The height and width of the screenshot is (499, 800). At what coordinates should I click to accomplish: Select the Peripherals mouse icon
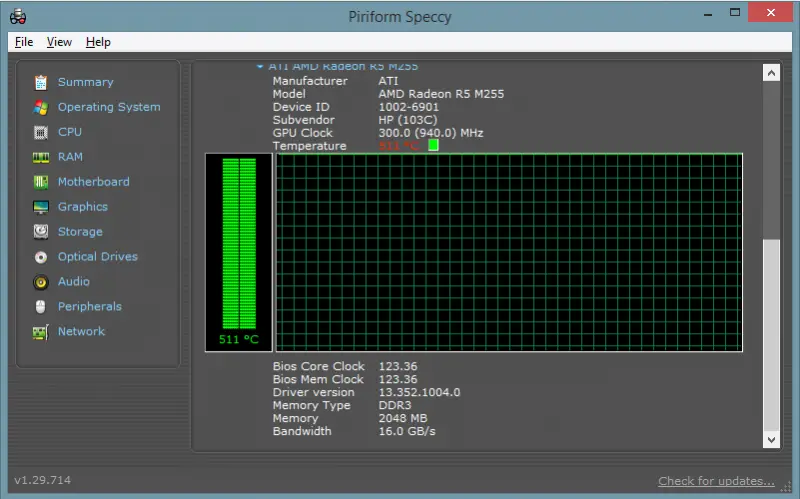[x=41, y=307]
